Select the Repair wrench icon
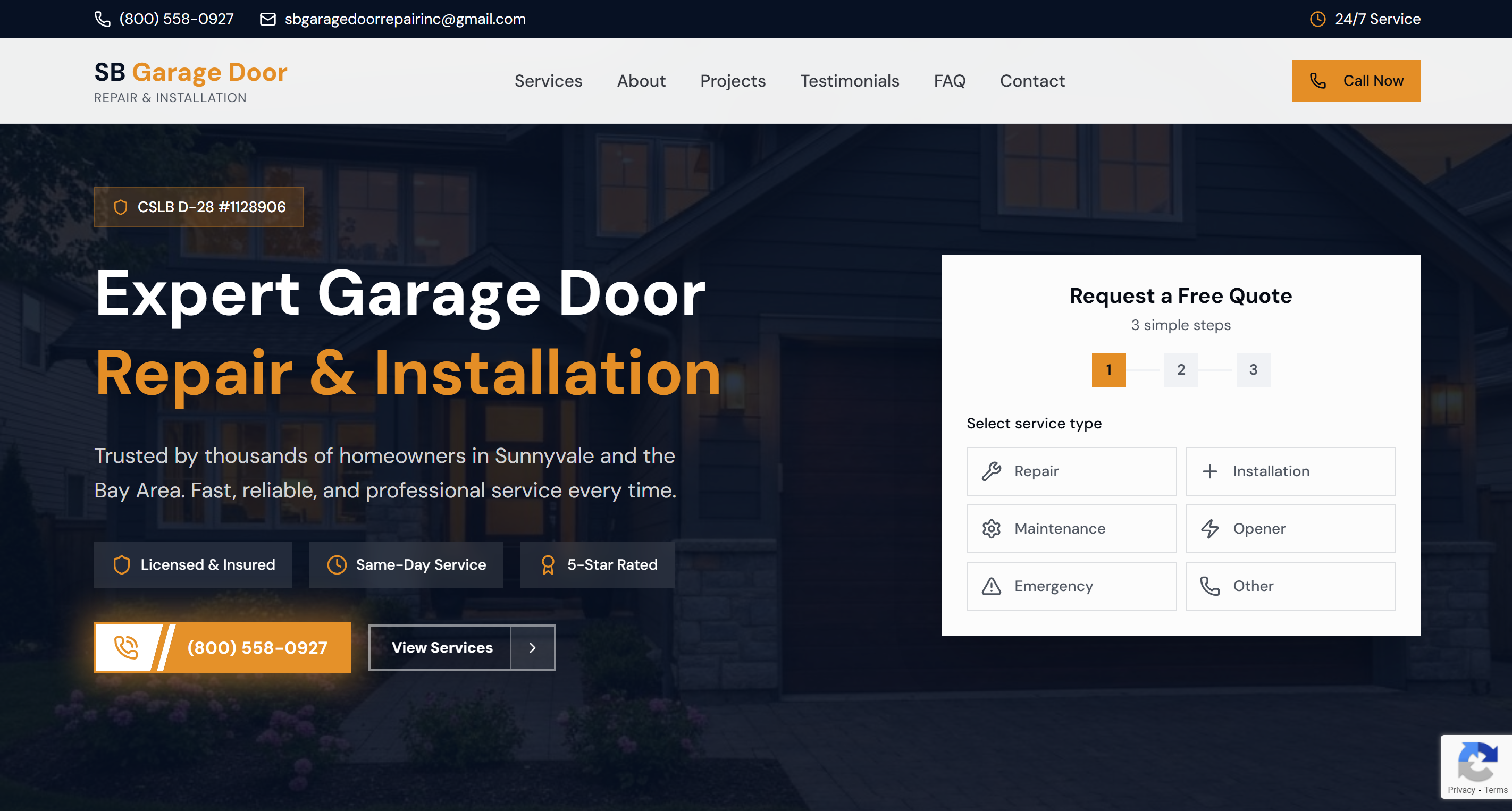The height and width of the screenshot is (811, 1512). click(x=992, y=471)
